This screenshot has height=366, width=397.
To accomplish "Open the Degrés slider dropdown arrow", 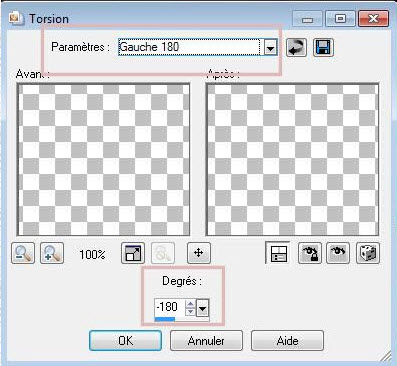I will click(x=202, y=307).
